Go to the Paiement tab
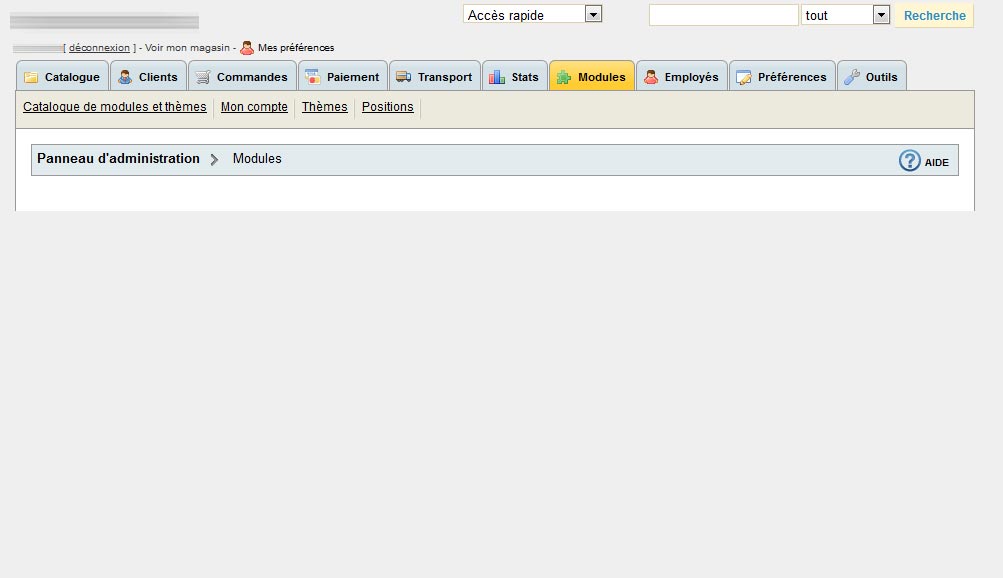The image size is (1003, 578). click(343, 76)
